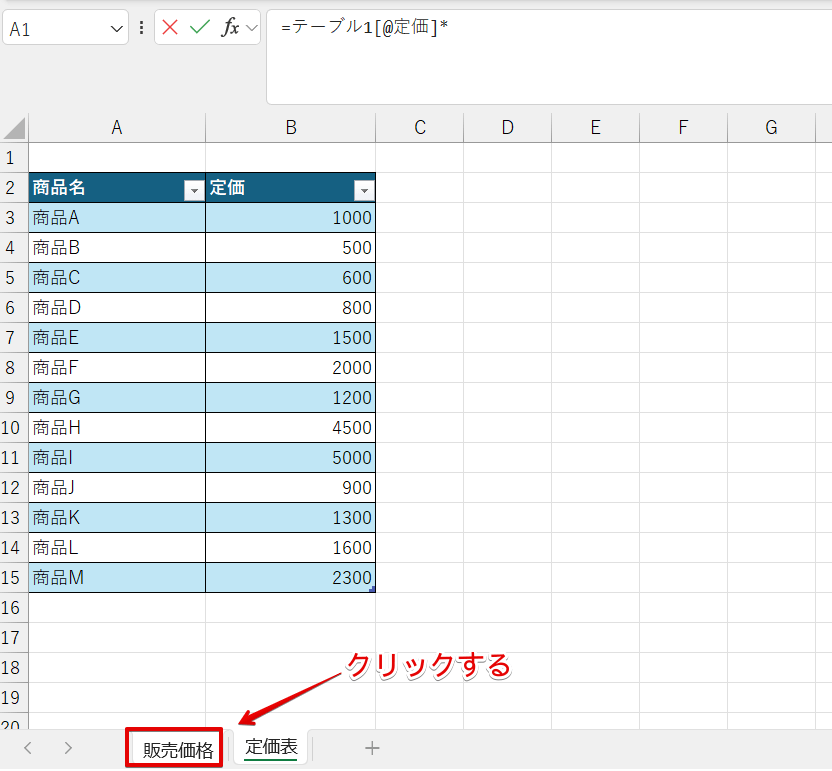Click the 定価 table header cell
The width and height of the screenshot is (832, 771).
click(291, 188)
